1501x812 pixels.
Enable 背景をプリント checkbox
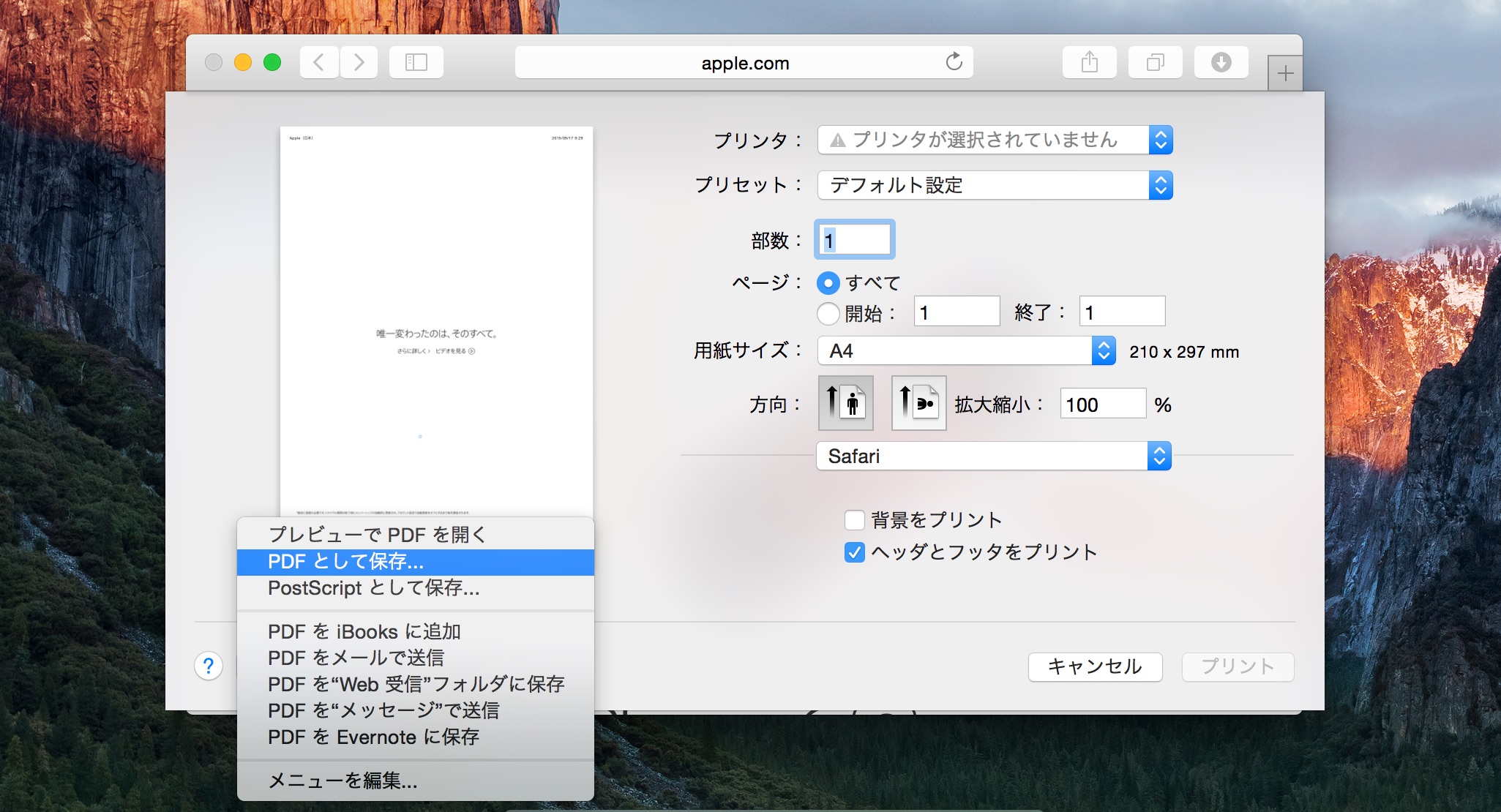click(854, 520)
